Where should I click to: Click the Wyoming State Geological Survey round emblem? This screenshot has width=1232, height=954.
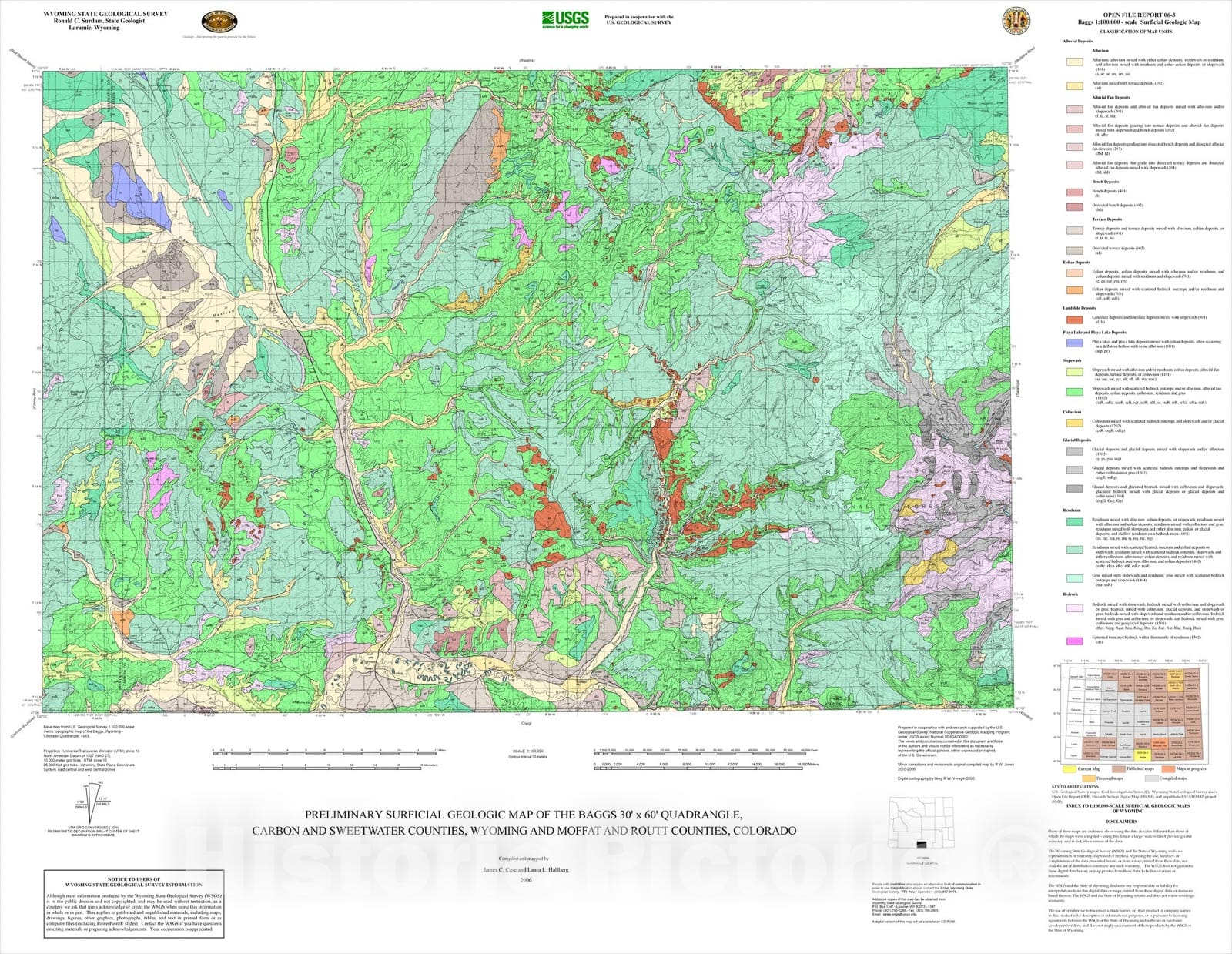(219, 22)
